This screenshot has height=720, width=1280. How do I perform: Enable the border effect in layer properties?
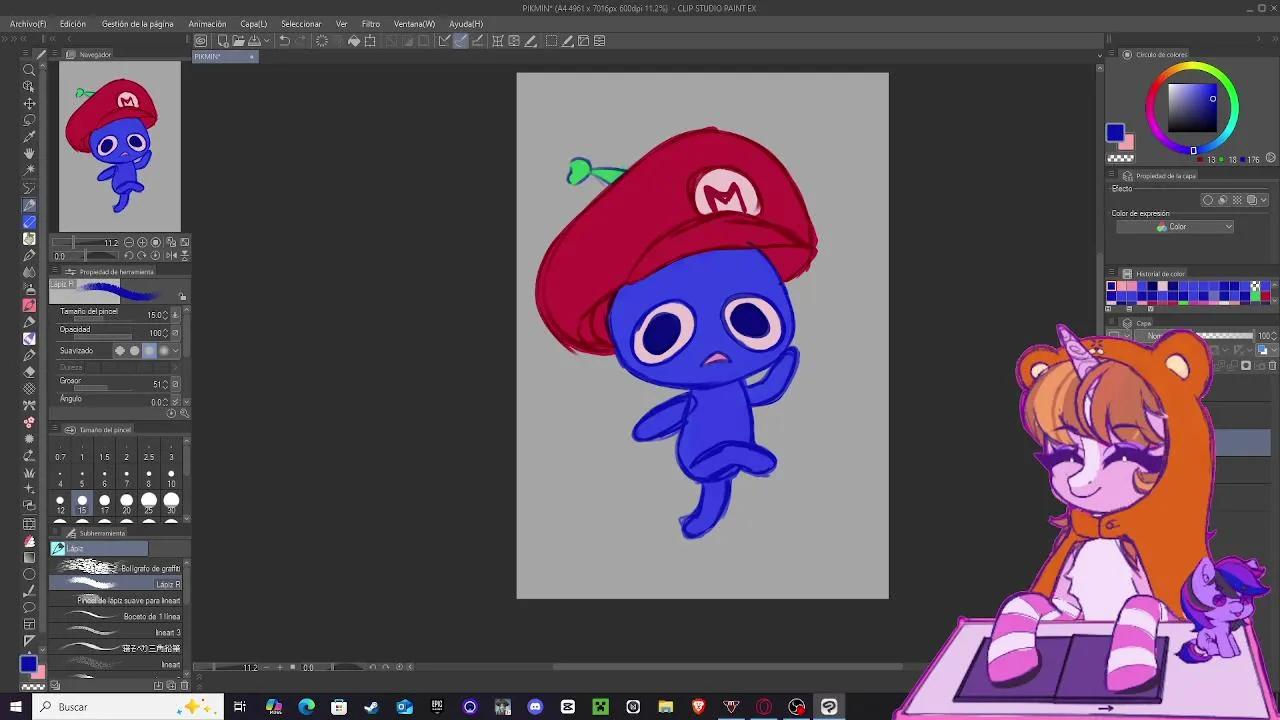pos(1208,200)
